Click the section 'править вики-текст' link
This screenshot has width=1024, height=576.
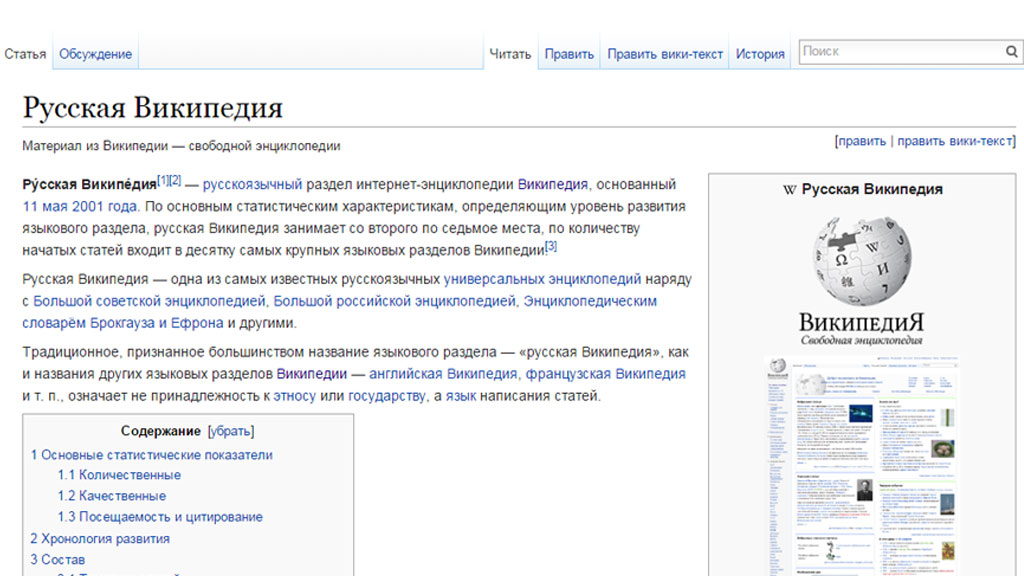[954, 141]
